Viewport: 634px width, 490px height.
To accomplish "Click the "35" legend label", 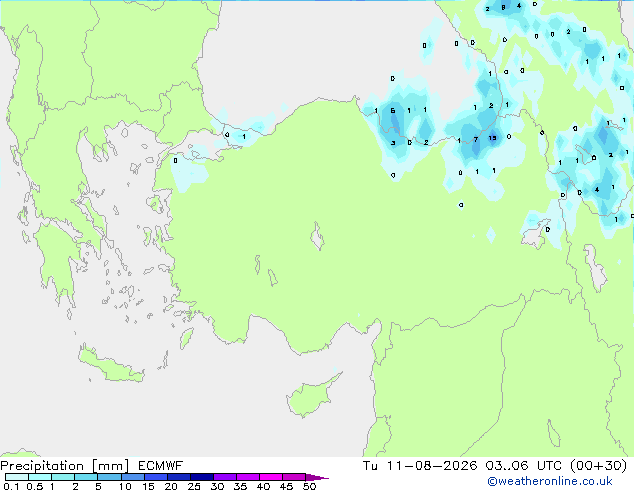I will [240, 486].
